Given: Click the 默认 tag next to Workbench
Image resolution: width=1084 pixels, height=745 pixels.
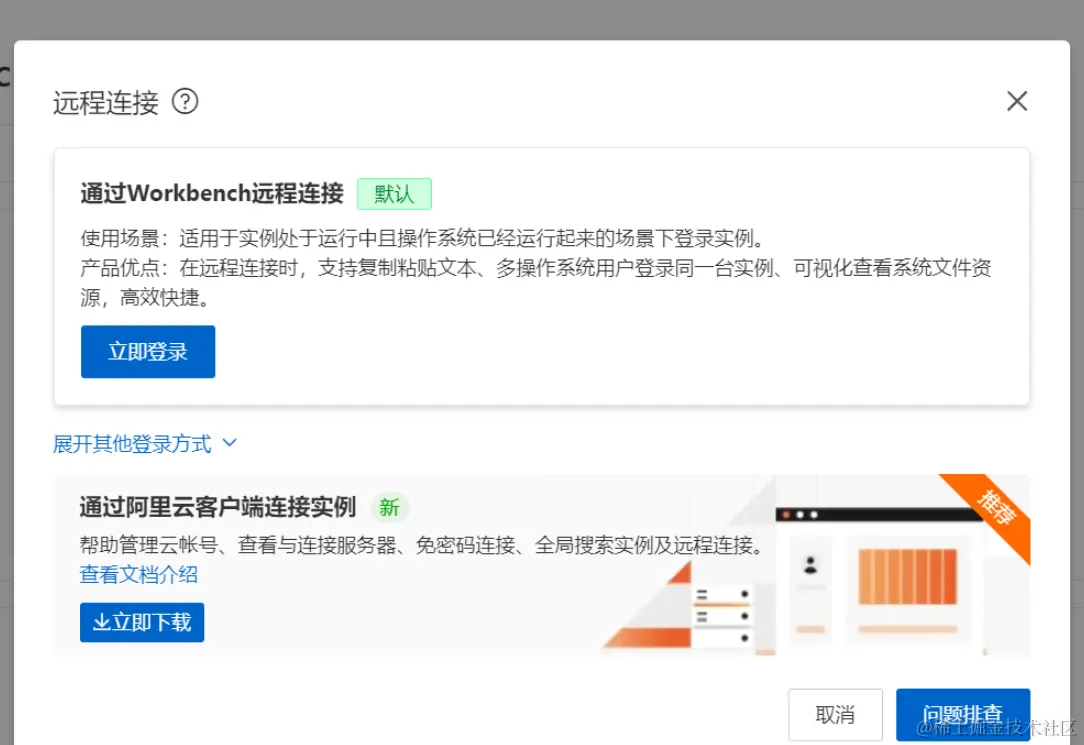Looking at the screenshot, I should click(394, 194).
